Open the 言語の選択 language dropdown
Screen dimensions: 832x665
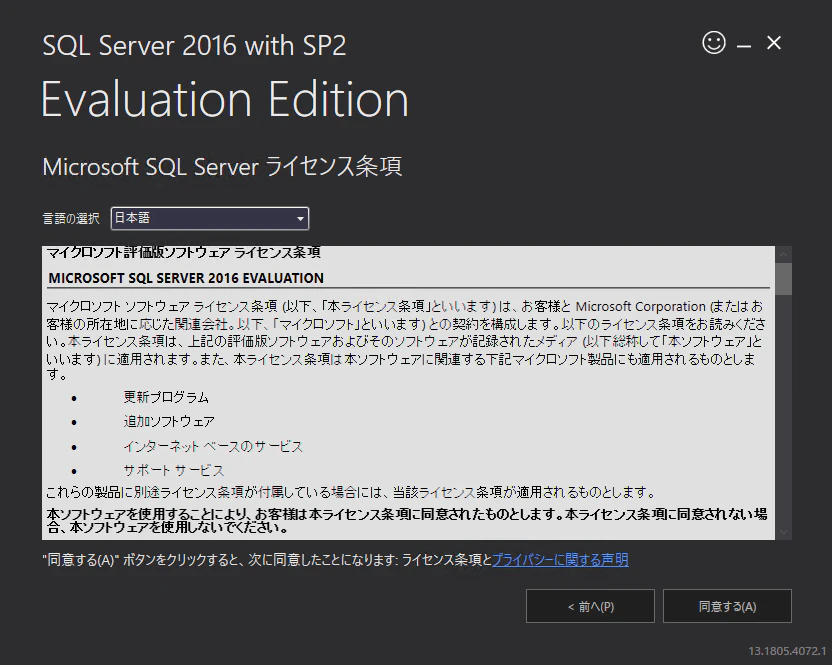210,218
